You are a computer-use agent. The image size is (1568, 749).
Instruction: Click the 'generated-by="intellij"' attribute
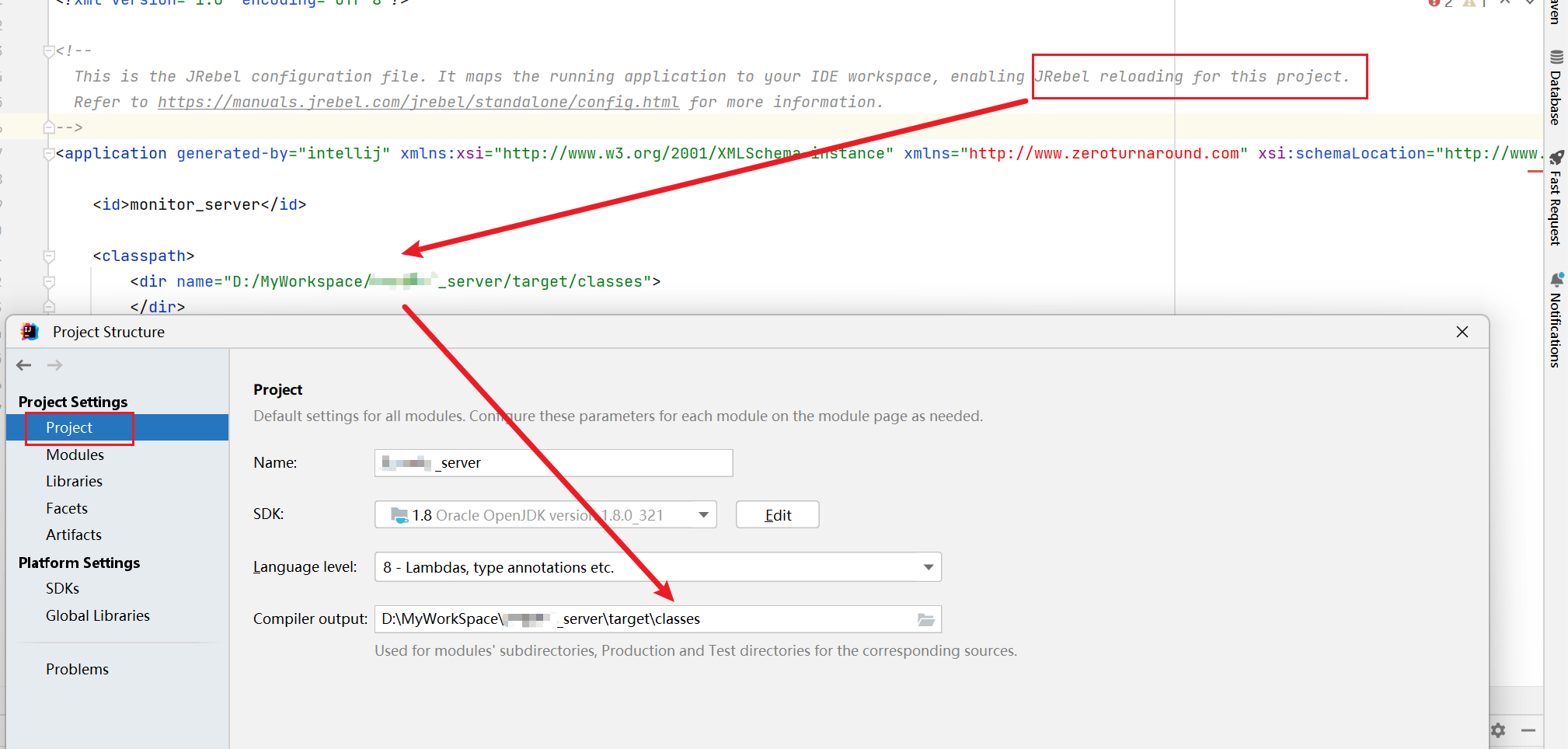pos(284,154)
